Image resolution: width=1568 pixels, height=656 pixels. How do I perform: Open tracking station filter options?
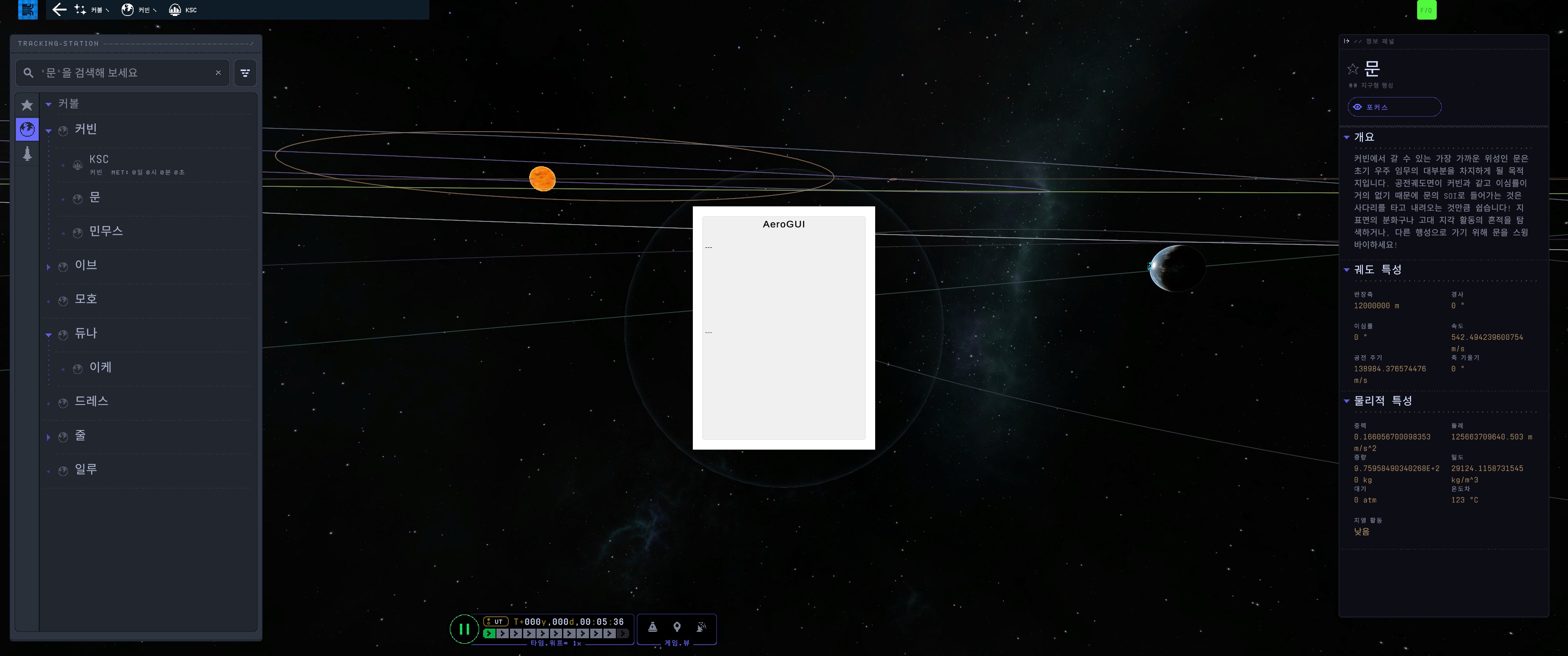click(x=245, y=73)
